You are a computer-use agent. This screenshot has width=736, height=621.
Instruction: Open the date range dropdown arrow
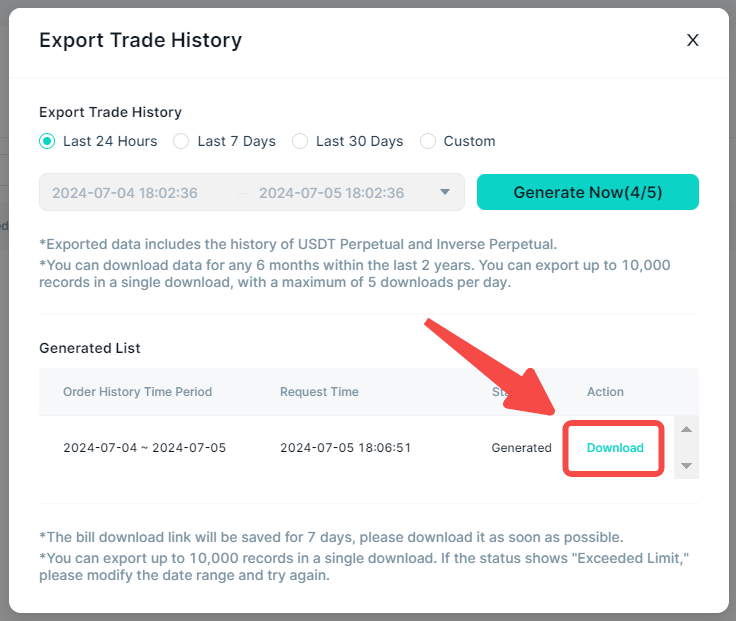click(x=445, y=192)
